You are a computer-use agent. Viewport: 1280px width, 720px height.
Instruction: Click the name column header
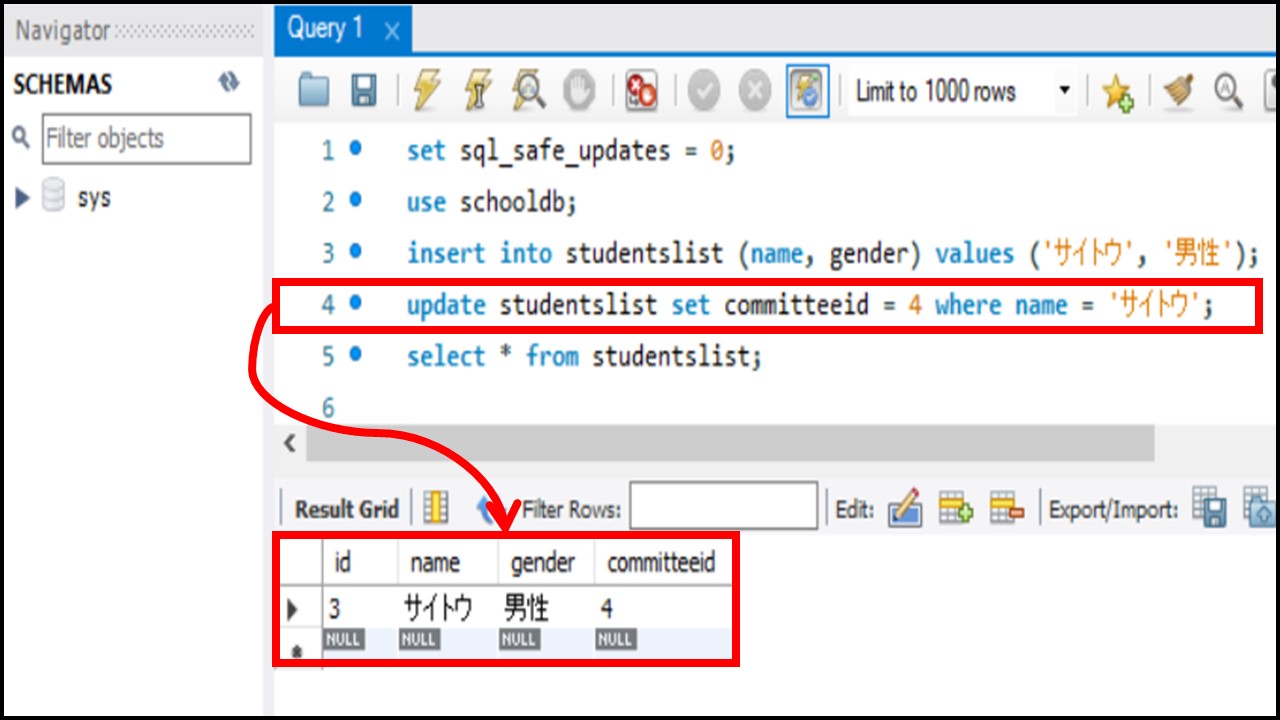point(448,563)
